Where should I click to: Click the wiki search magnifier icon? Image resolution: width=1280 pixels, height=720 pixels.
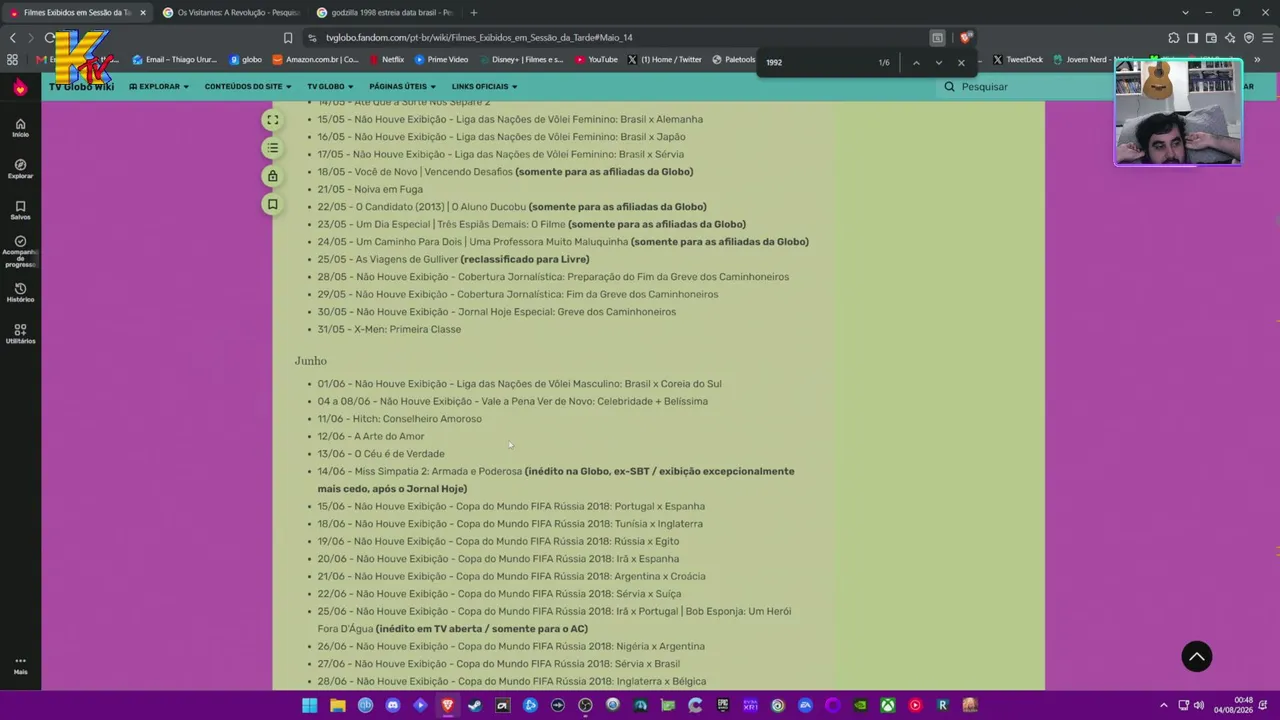point(950,87)
